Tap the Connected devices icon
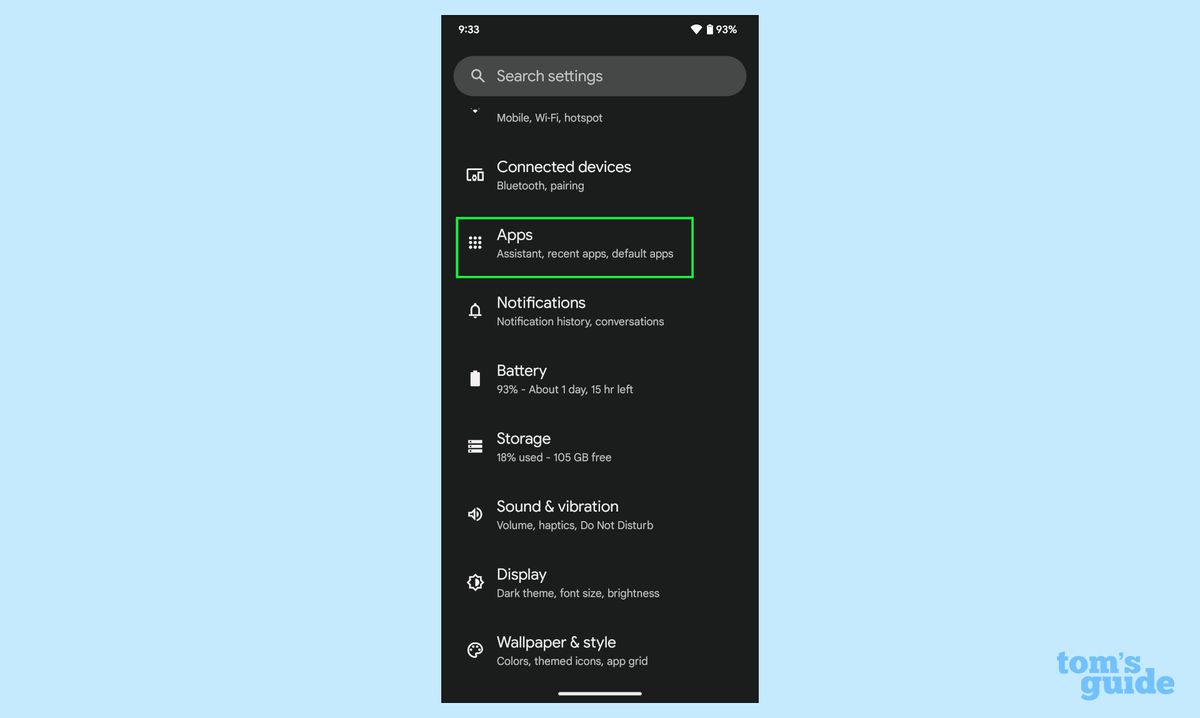The width and height of the screenshot is (1200, 718). click(475, 174)
